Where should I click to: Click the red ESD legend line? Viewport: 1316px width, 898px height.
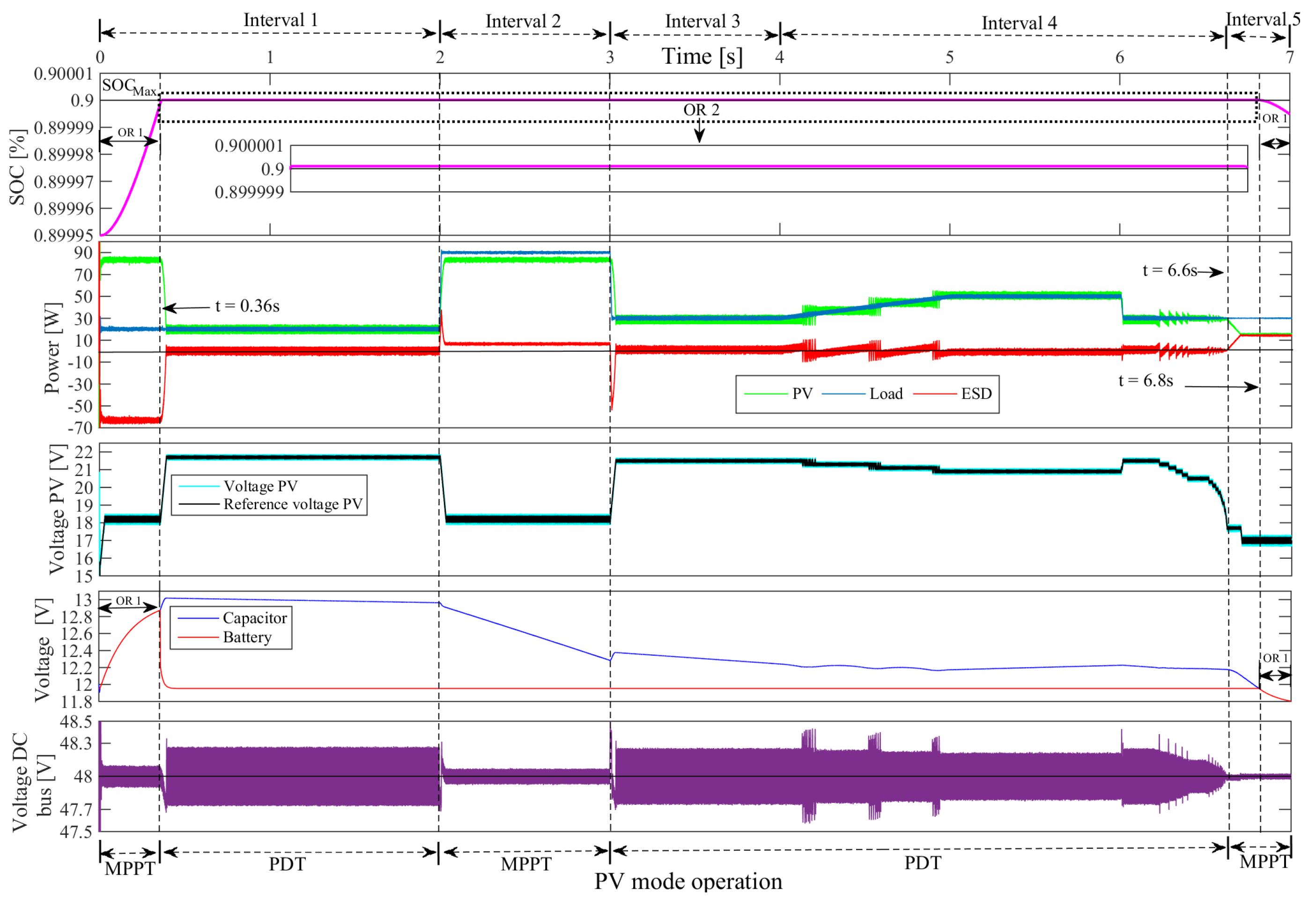(x=934, y=394)
